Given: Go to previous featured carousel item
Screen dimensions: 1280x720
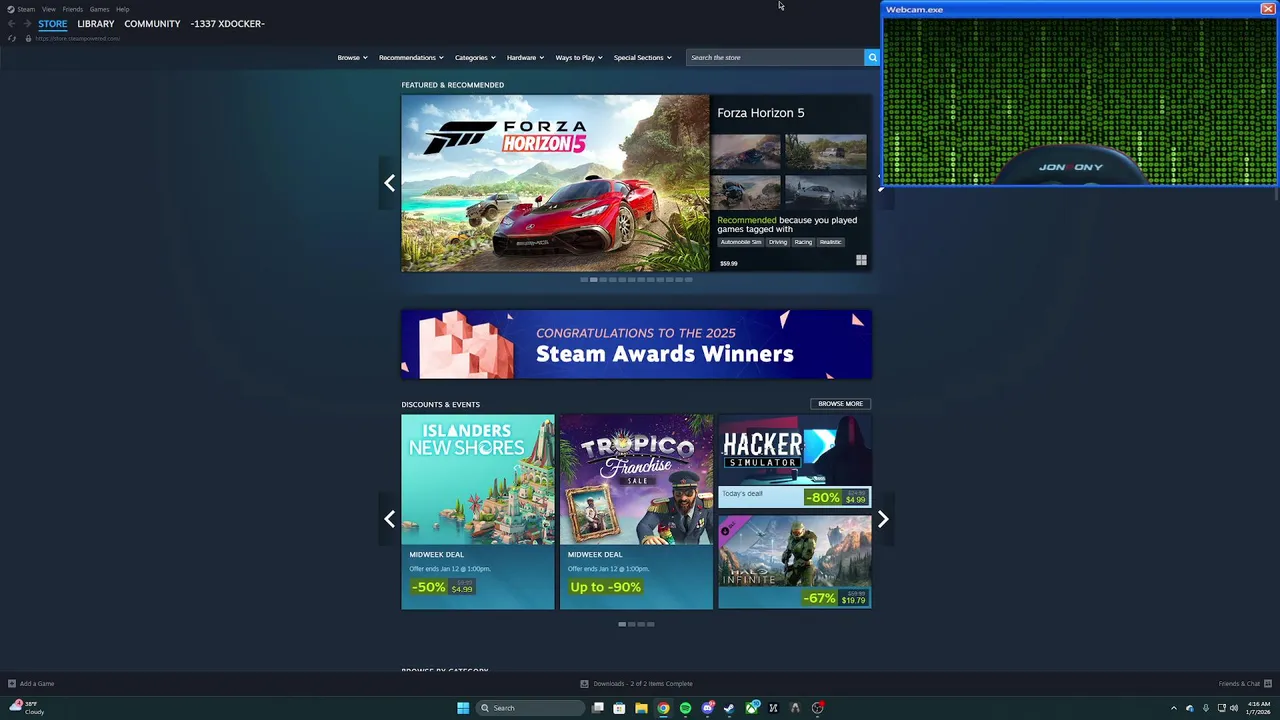Looking at the screenshot, I should [390, 183].
